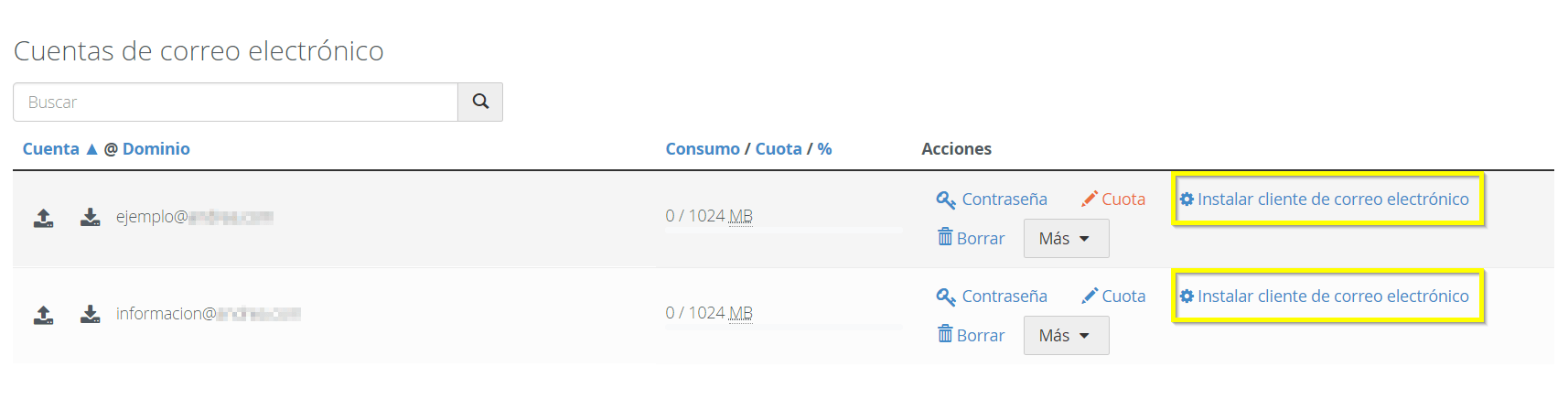This screenshot has height=399, width=1568.
Task: Sort by percentage column header
Action: (824, 148)
